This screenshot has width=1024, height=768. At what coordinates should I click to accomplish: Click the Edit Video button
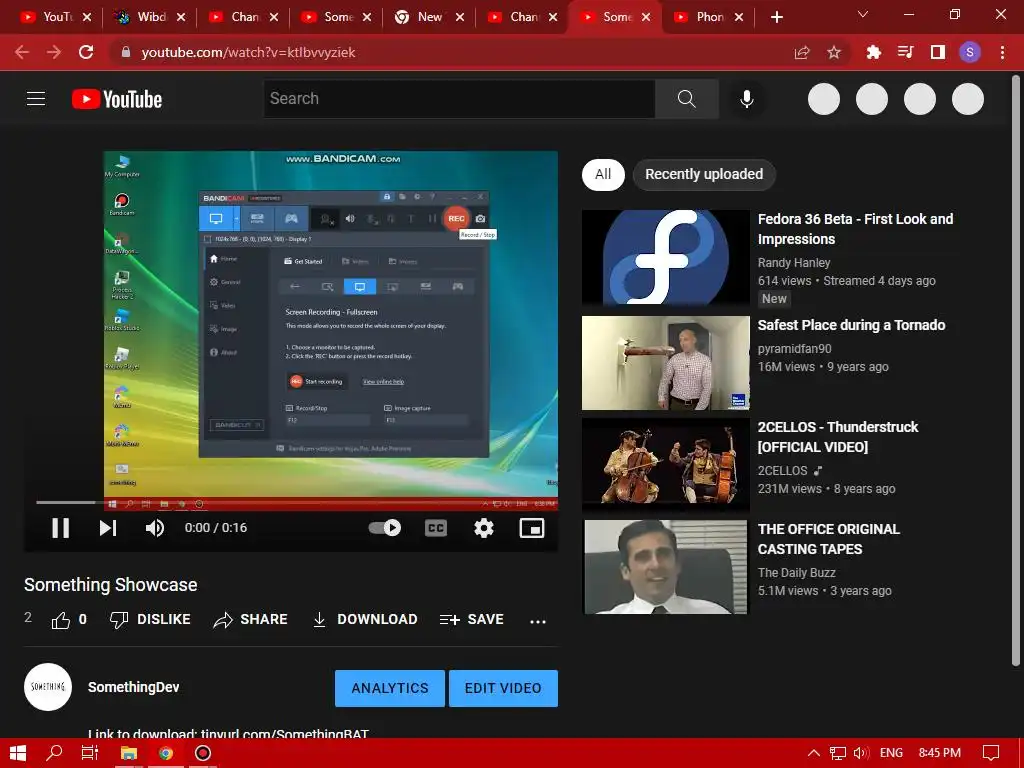(x=503, y=688)
